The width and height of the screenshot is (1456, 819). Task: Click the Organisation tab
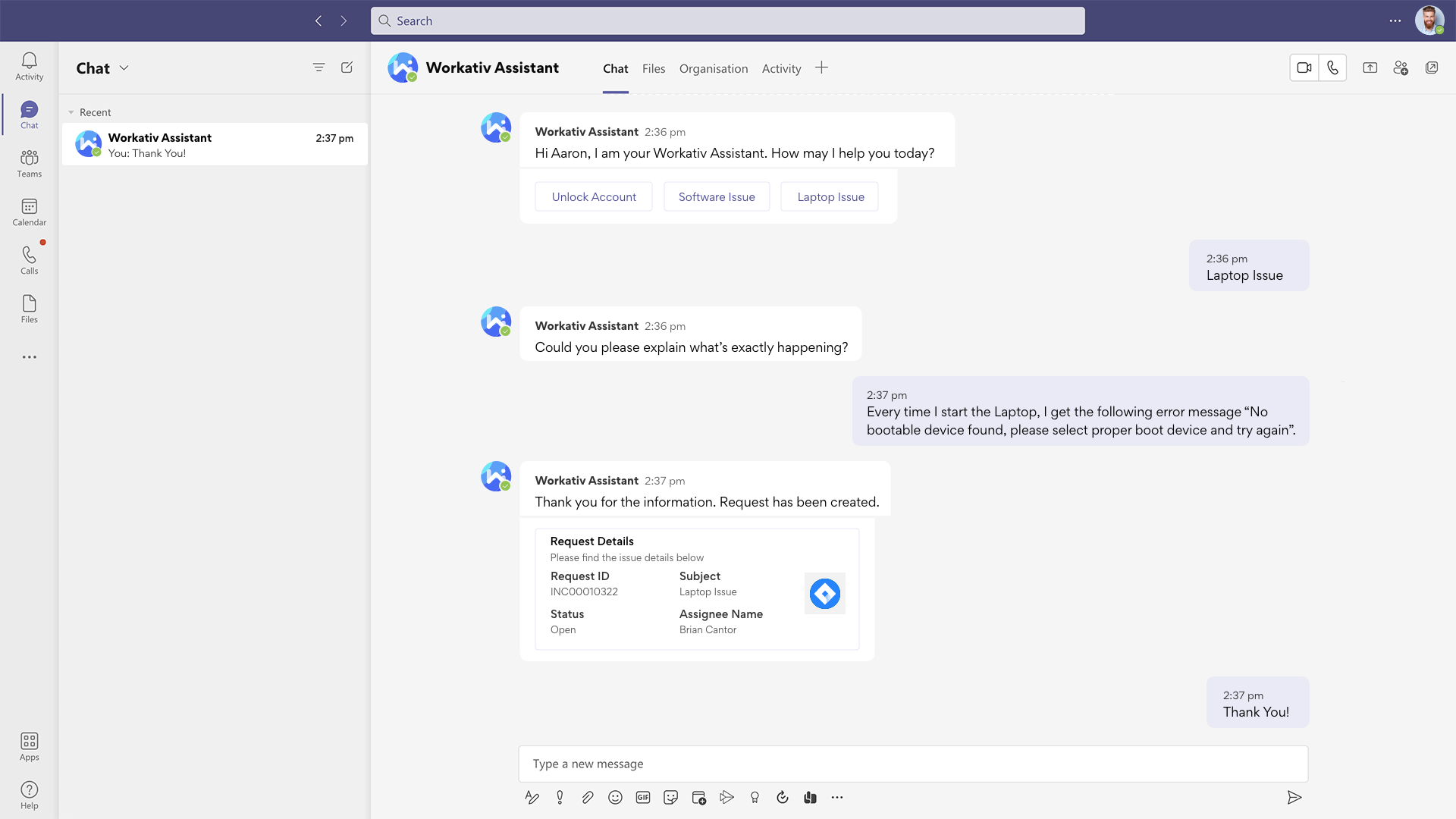[x=713, y=68]
